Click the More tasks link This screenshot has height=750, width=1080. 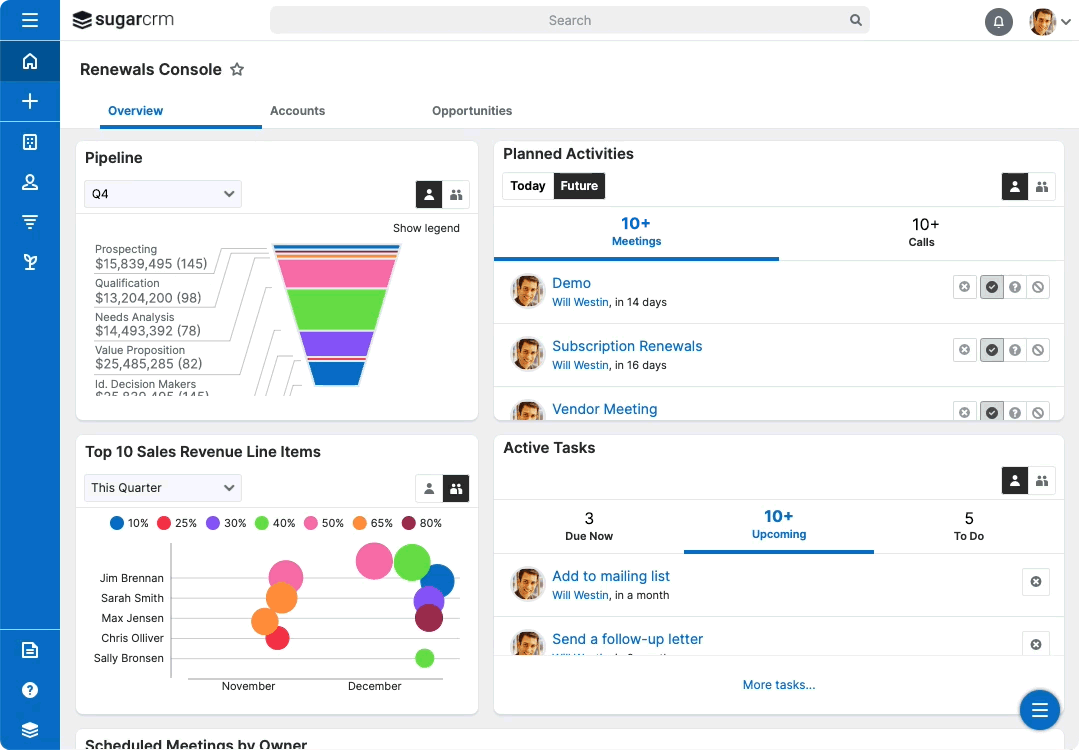(x=778, y=685)
